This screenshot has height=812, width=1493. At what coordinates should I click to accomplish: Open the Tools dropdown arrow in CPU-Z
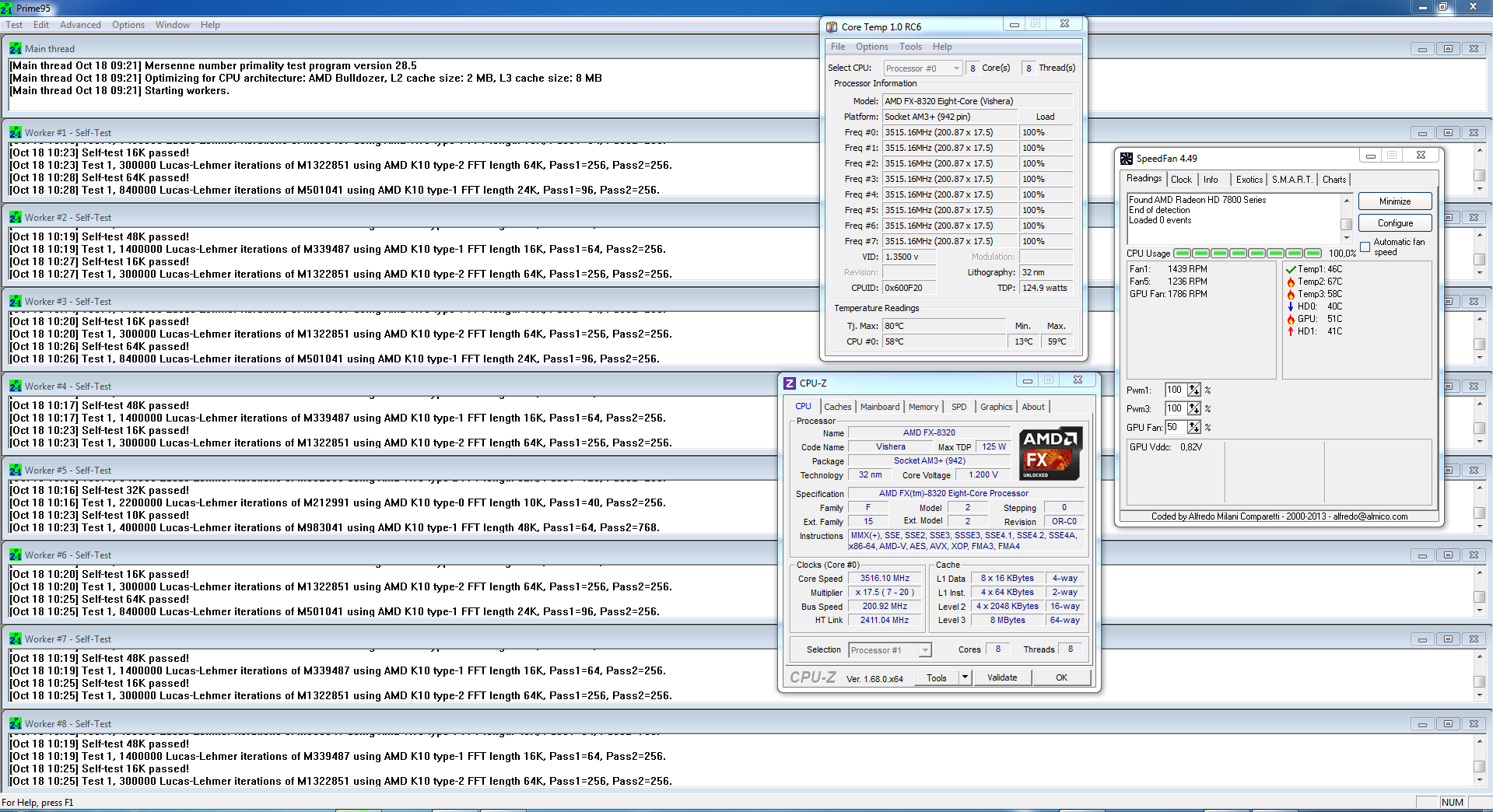point(965,677)
